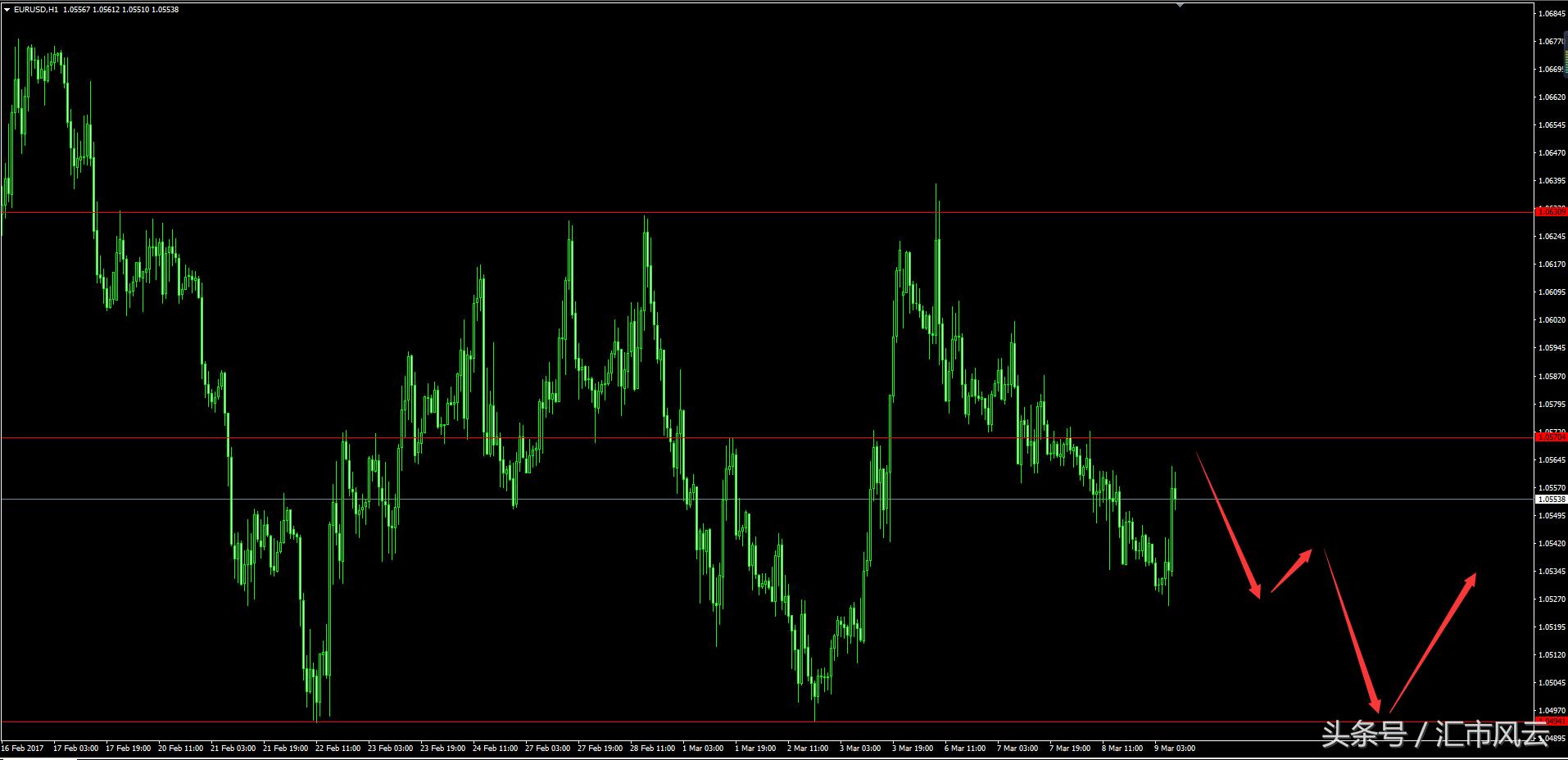This screenshot has height=760, width=1568.
Task: Select the red 1.04941 price label
Action: [1552, 722]
